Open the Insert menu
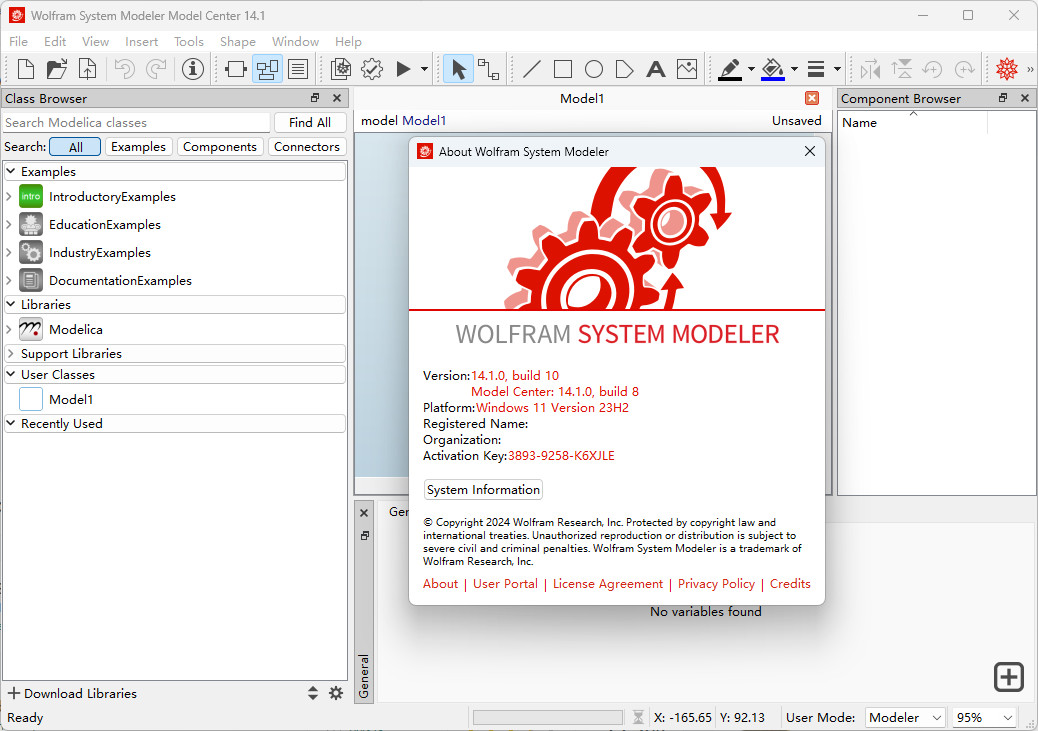Image resolution: width=1038 pixels, height=731 pixels. 142,42
